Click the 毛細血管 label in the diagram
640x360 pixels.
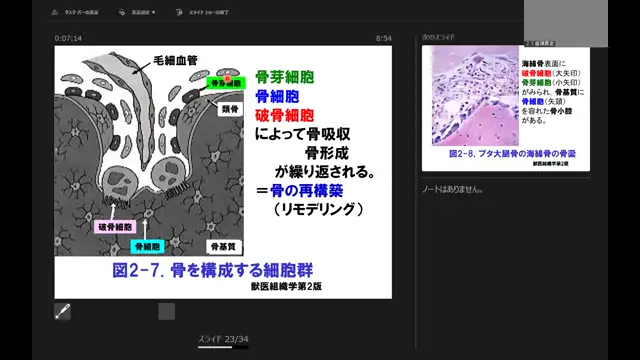point(175,60)
